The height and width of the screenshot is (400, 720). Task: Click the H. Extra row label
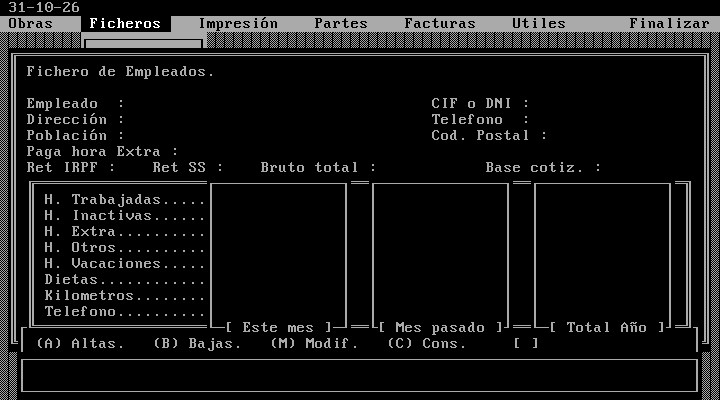point(124,232)
